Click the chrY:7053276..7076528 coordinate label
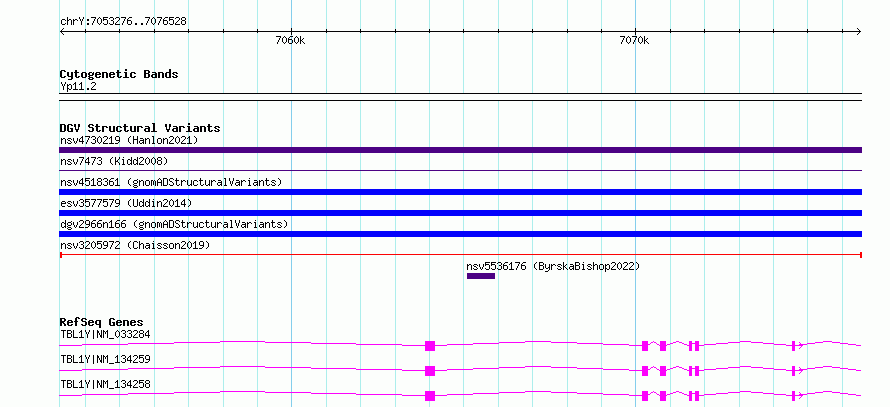 [123, 22]
